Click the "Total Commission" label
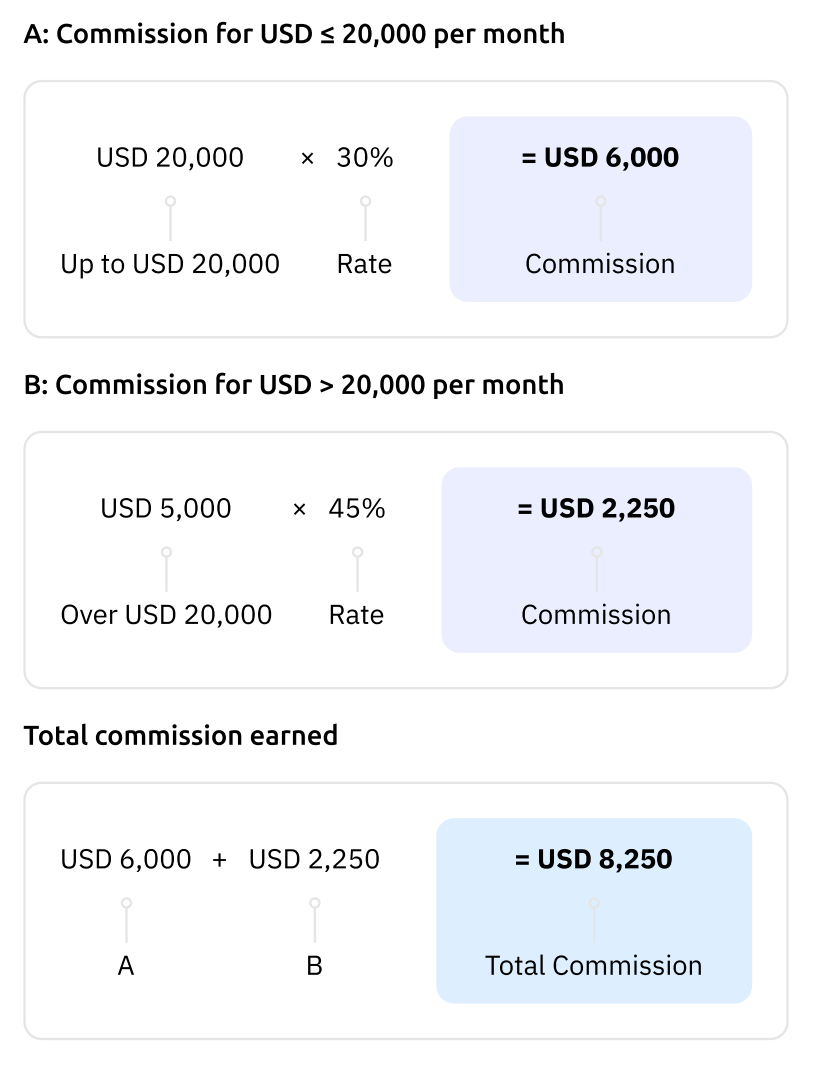 (593, 965)
